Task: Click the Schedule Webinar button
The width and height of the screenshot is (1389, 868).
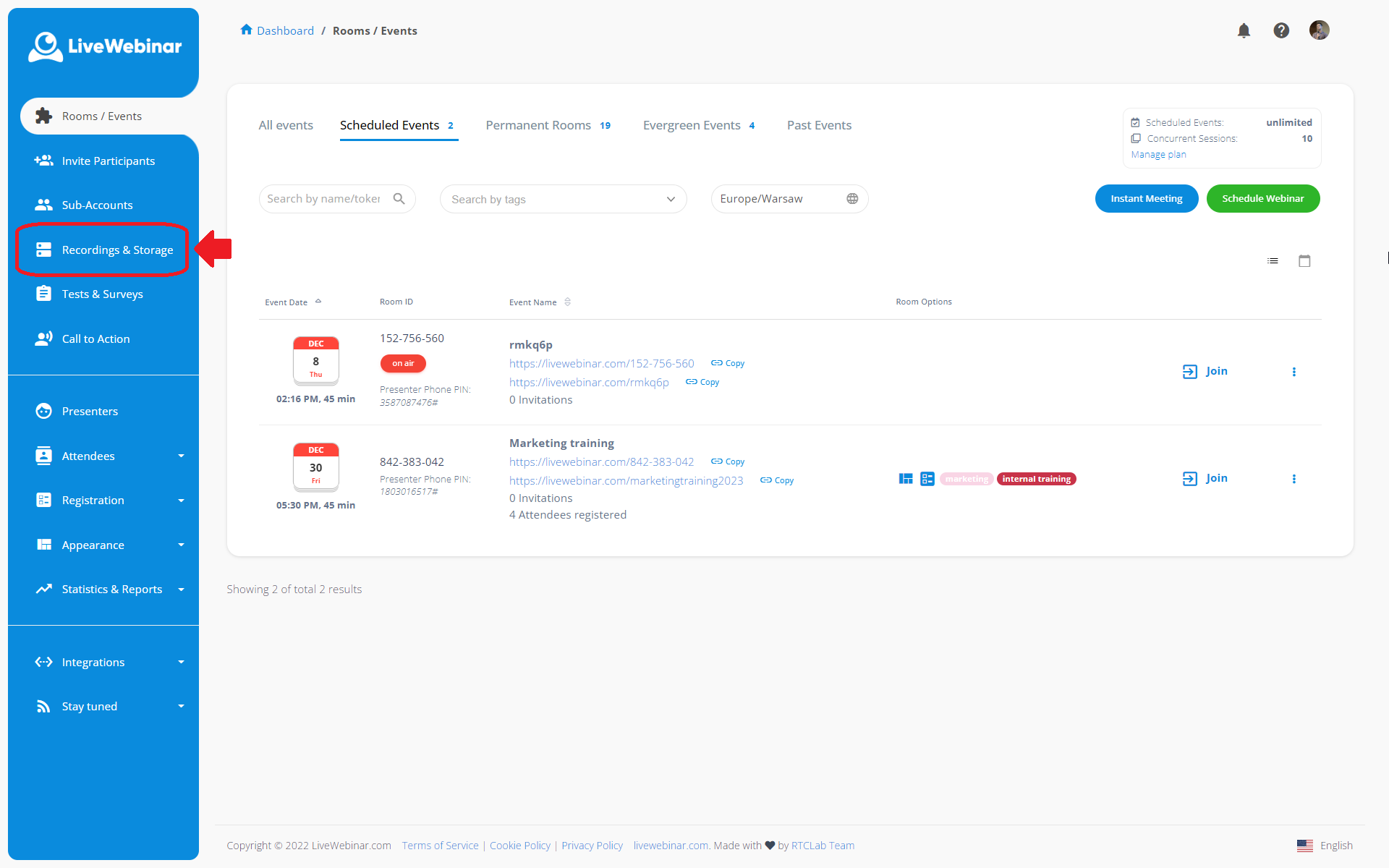Action: coord(1262,199)
